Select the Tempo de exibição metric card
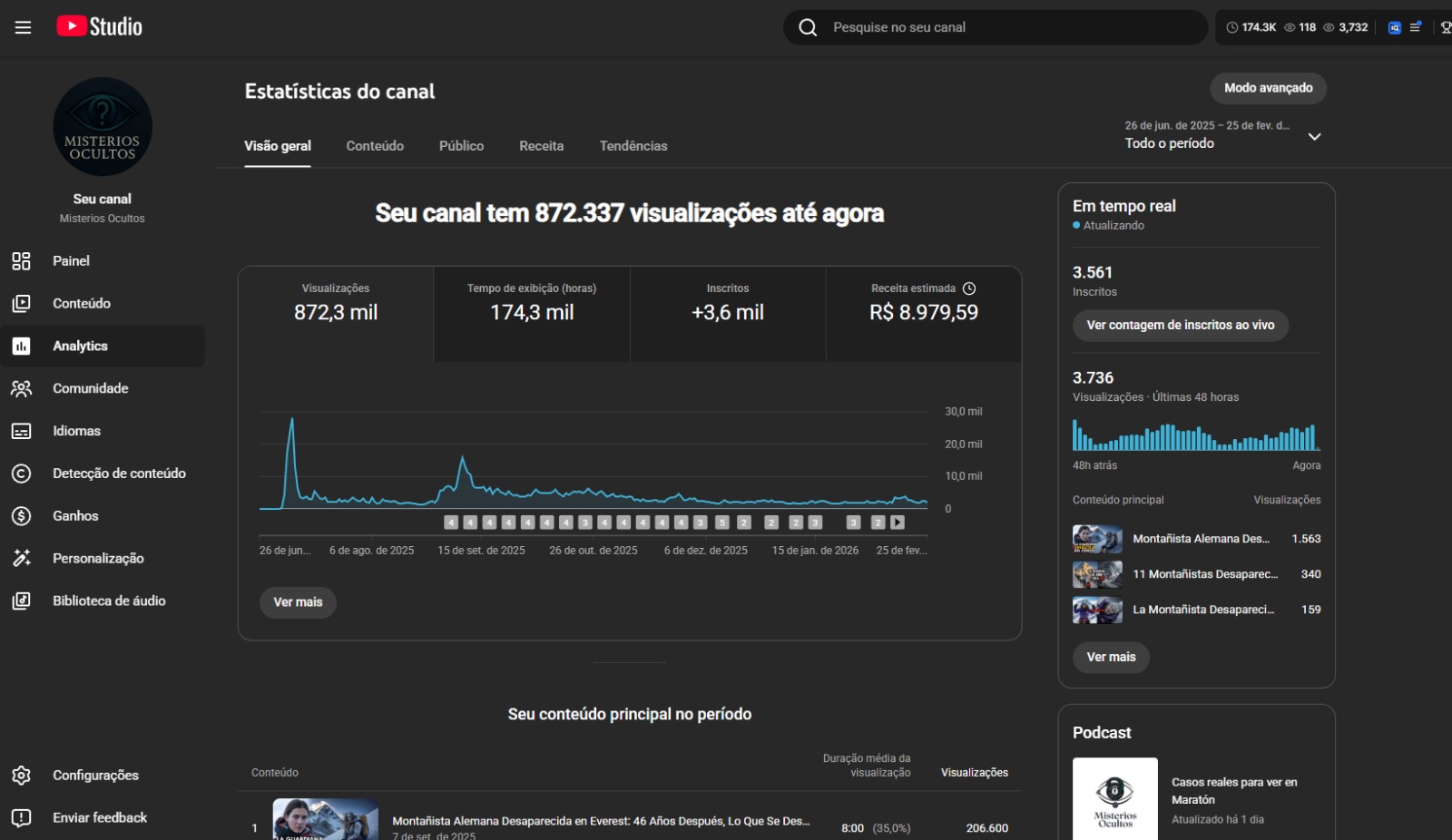Screen dimensions: 1452x840 tap(532, 313)
